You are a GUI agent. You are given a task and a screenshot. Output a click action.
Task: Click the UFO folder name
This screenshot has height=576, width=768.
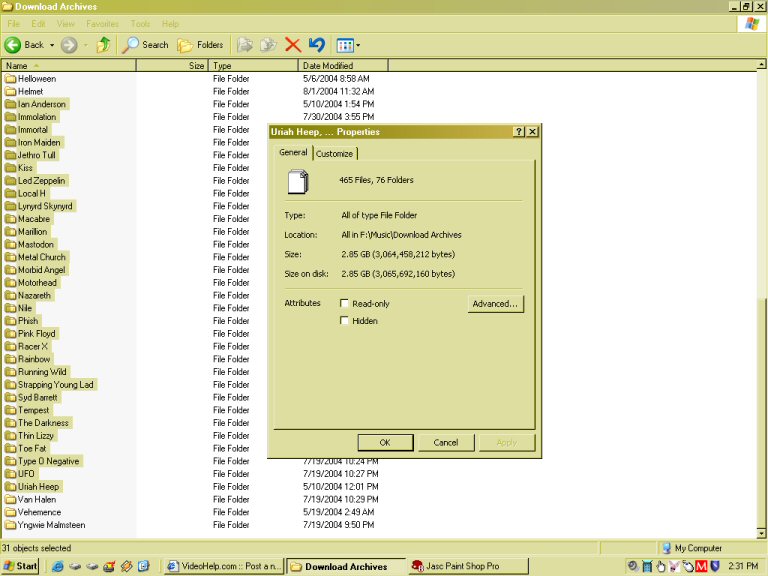pyautogui.click(x=26, y=474)
